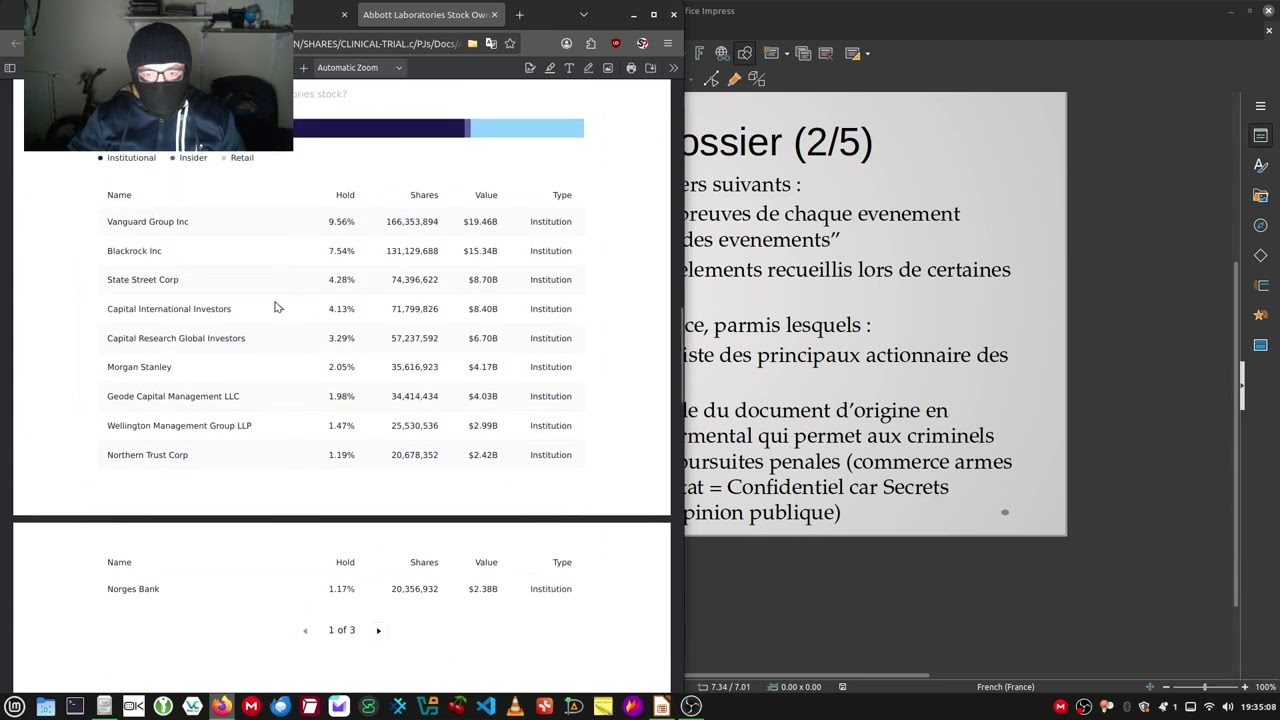
Task: Open the Firefox extensions puzzle icon
Action: [x=591, y=44]
